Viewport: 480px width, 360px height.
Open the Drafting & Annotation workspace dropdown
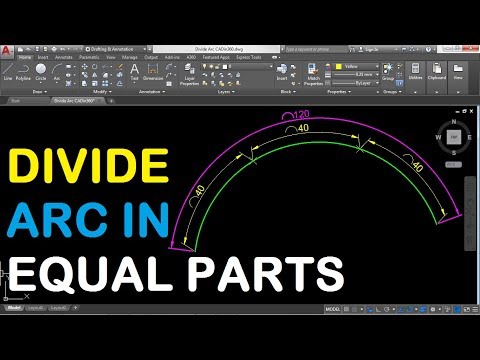(x=115, y=49)
